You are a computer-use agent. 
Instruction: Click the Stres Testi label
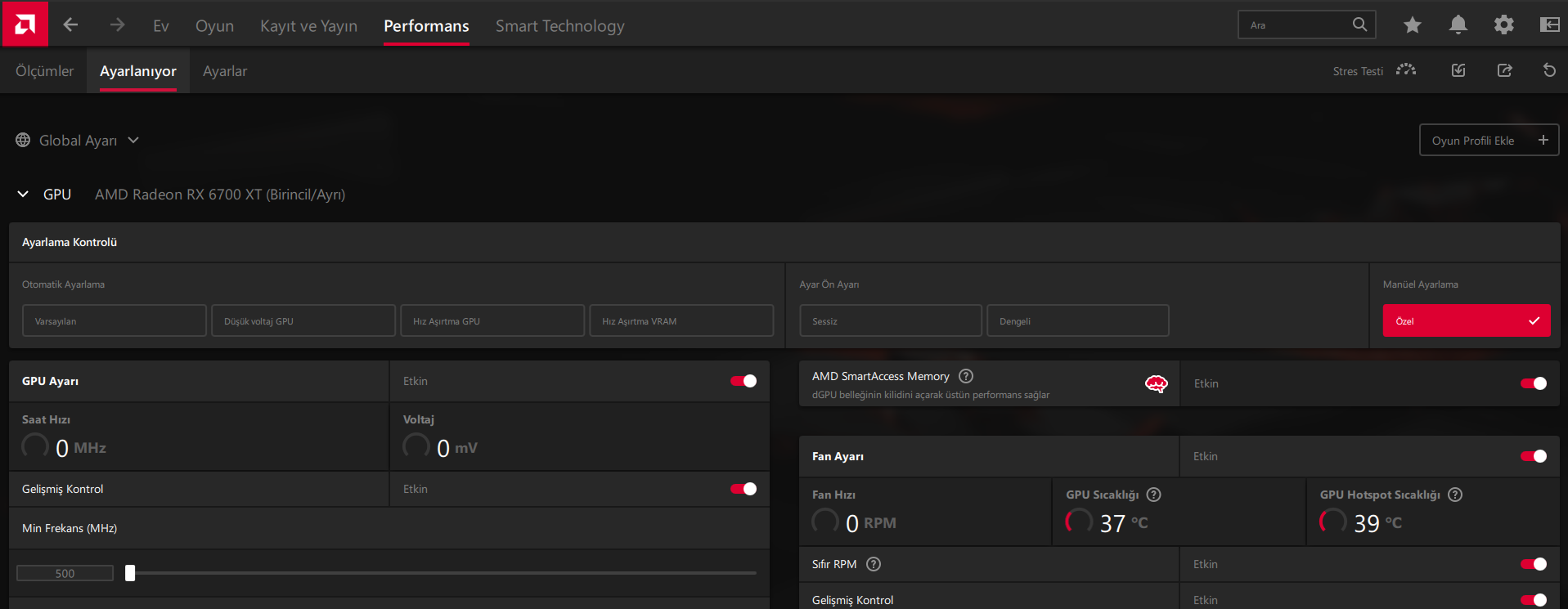tap(1358, 71)
